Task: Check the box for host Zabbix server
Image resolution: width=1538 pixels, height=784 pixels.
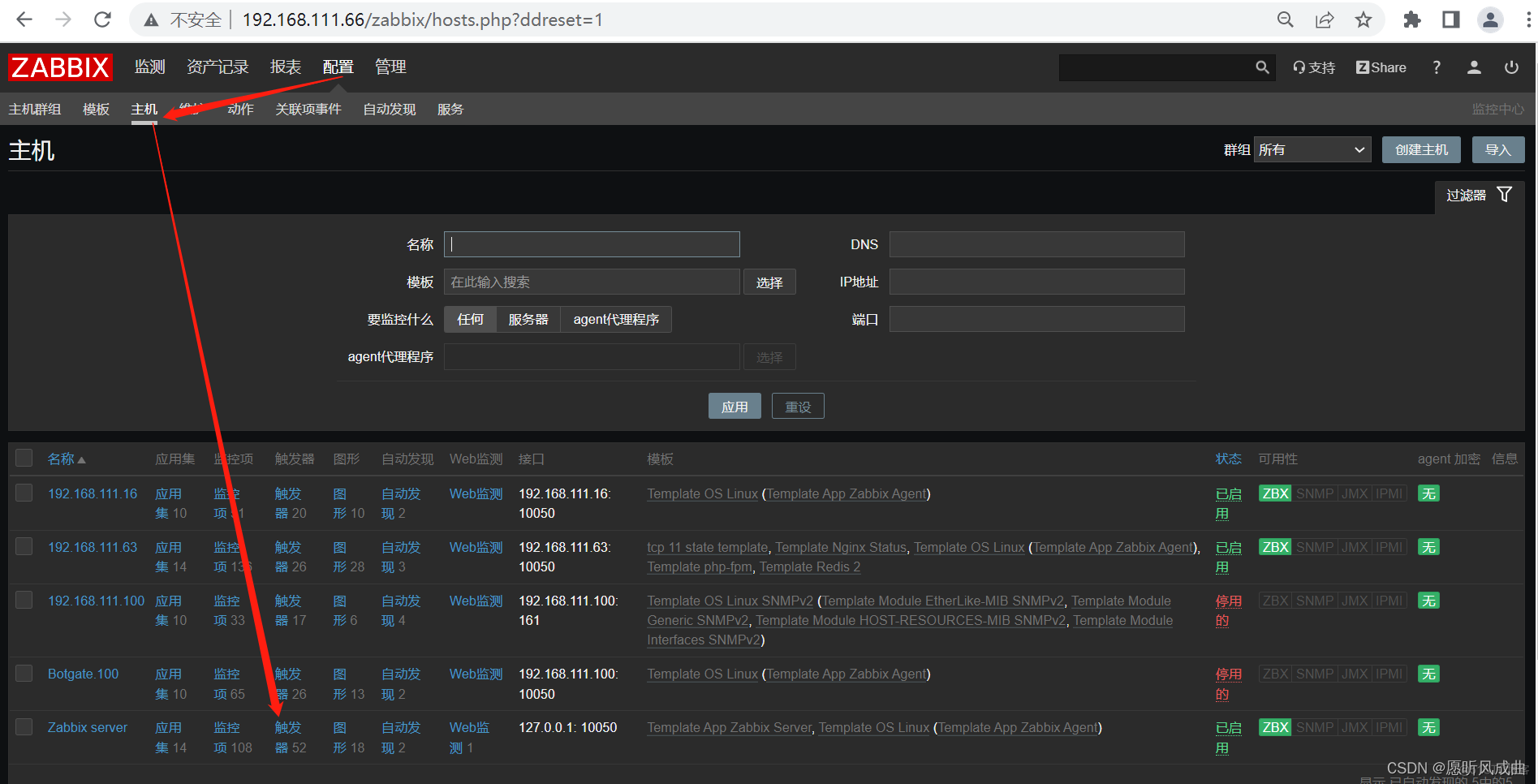Action: (x=24, y=726)
